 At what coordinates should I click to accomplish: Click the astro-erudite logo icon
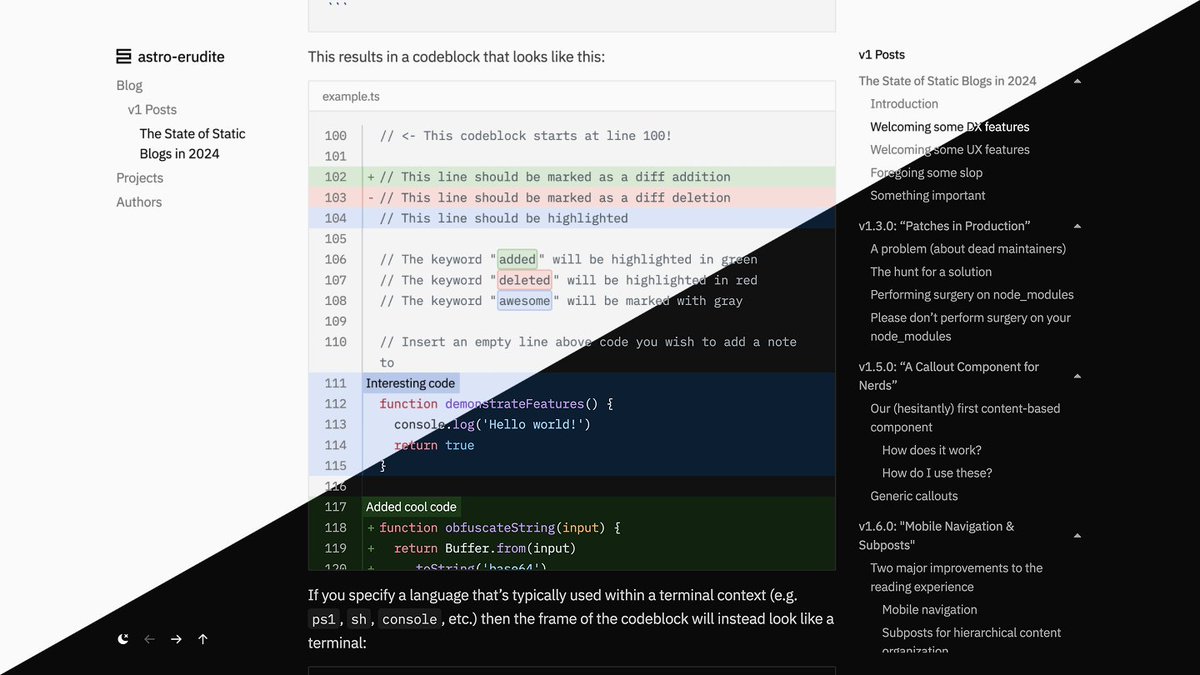[124, 57]
